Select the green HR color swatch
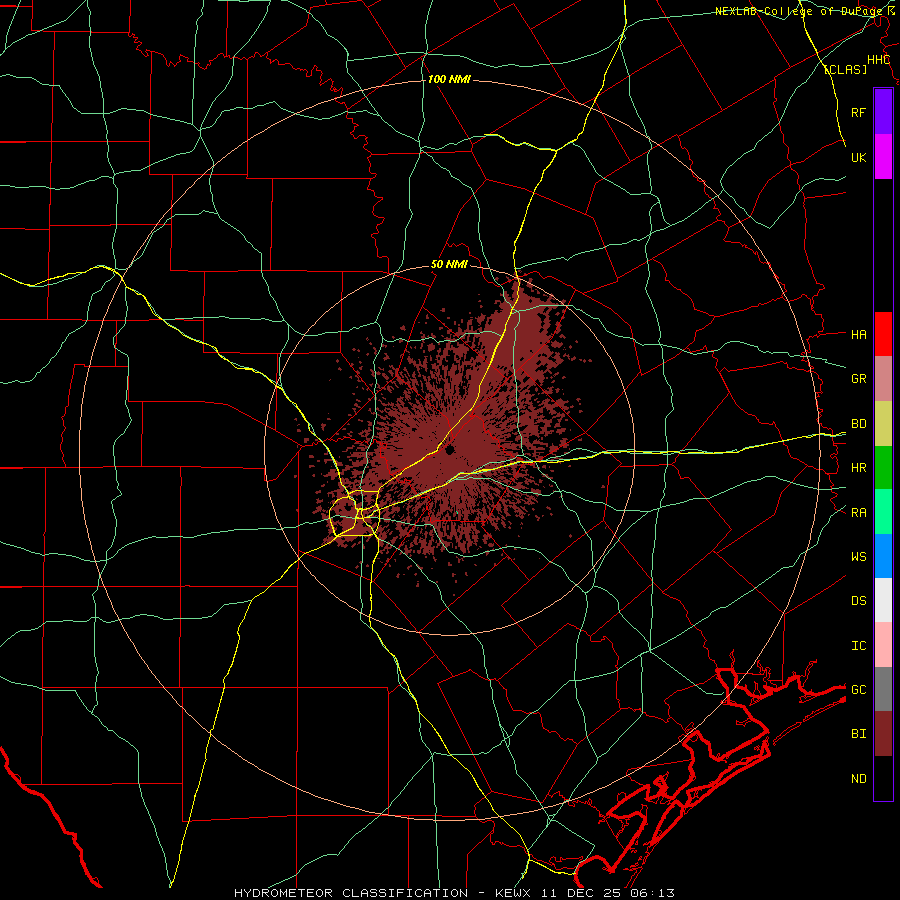The height and width of the screenshot is (900, 900). (883, 467)
